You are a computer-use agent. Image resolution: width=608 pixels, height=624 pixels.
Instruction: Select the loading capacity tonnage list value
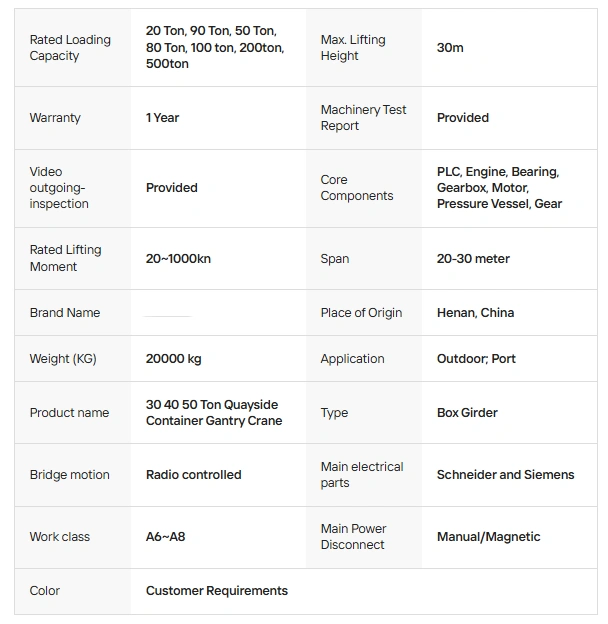214,48
